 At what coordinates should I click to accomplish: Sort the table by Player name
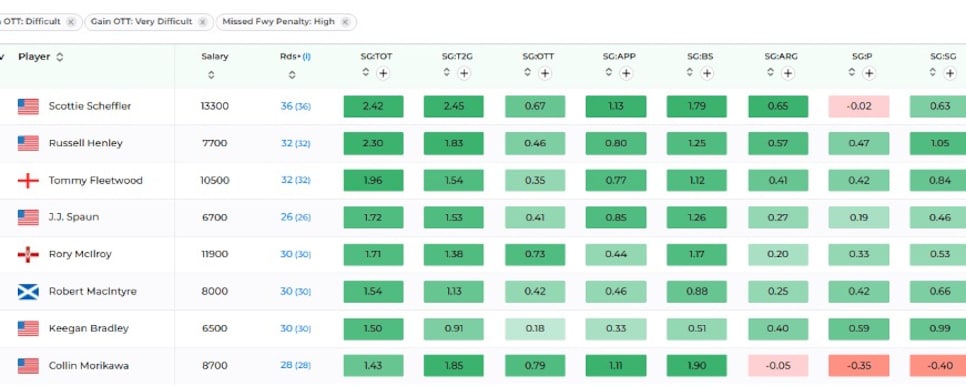coord(60,57)
